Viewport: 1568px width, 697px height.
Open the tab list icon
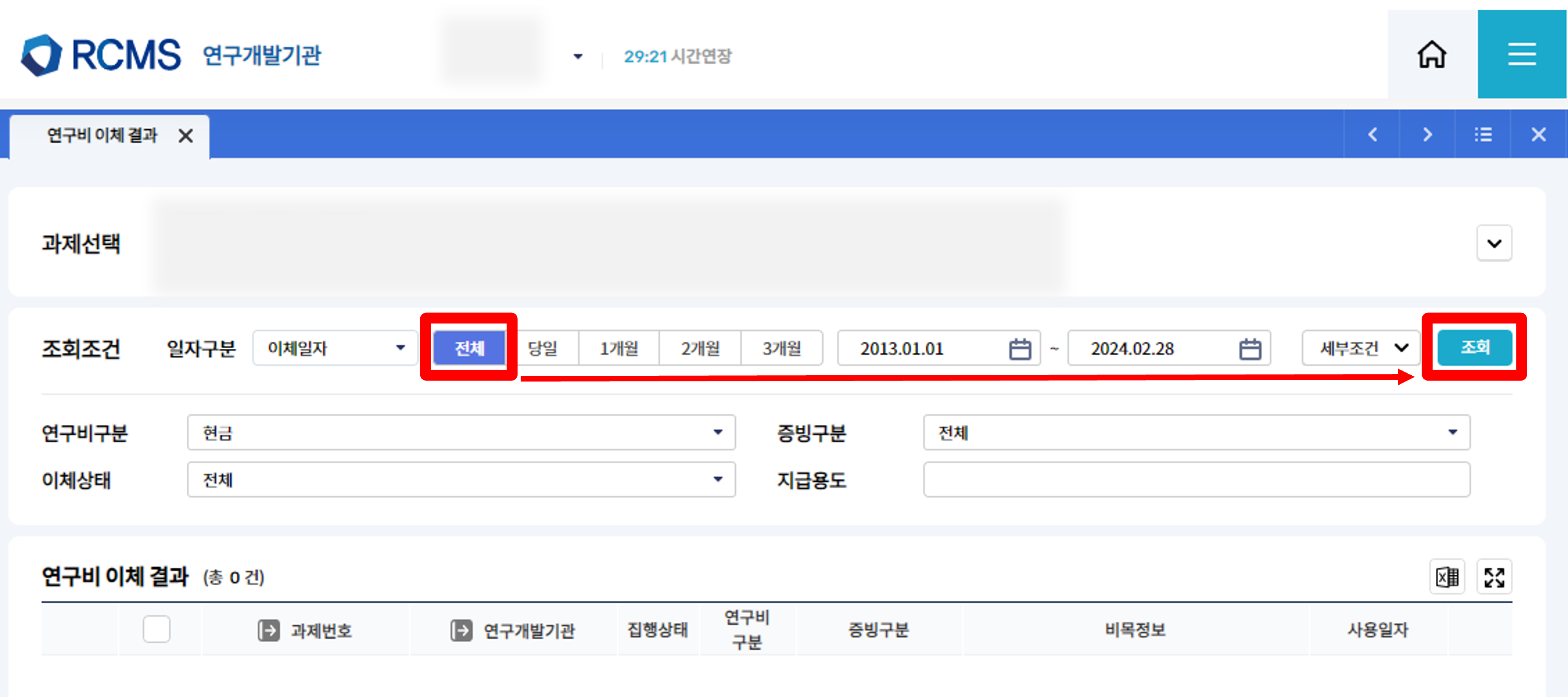point(1483,134)
